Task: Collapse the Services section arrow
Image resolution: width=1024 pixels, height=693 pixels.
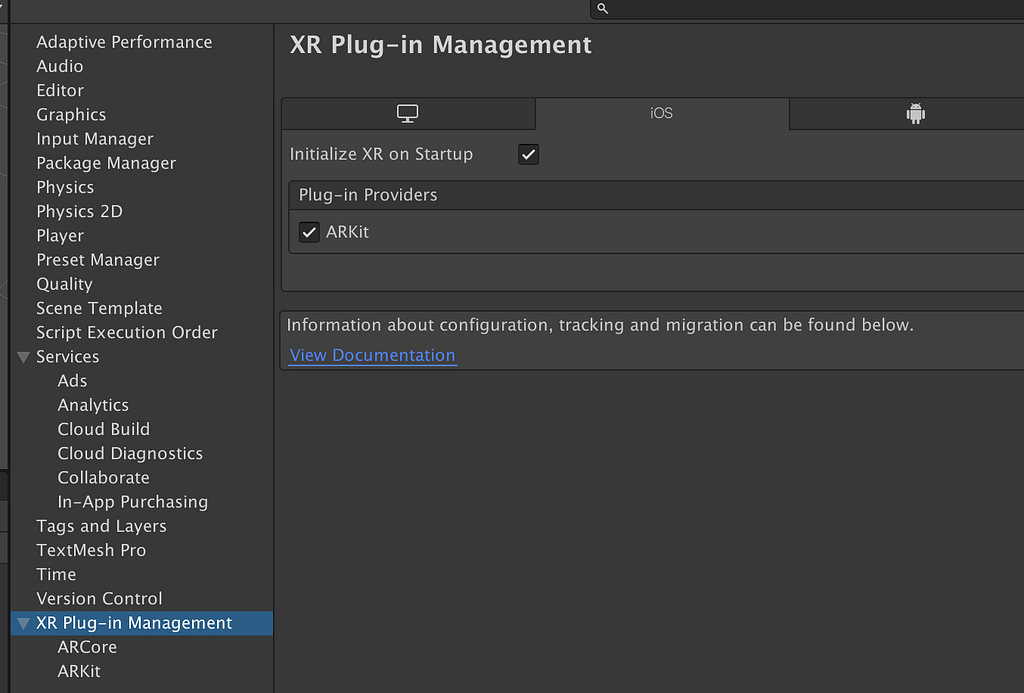Action: [24, 357]
